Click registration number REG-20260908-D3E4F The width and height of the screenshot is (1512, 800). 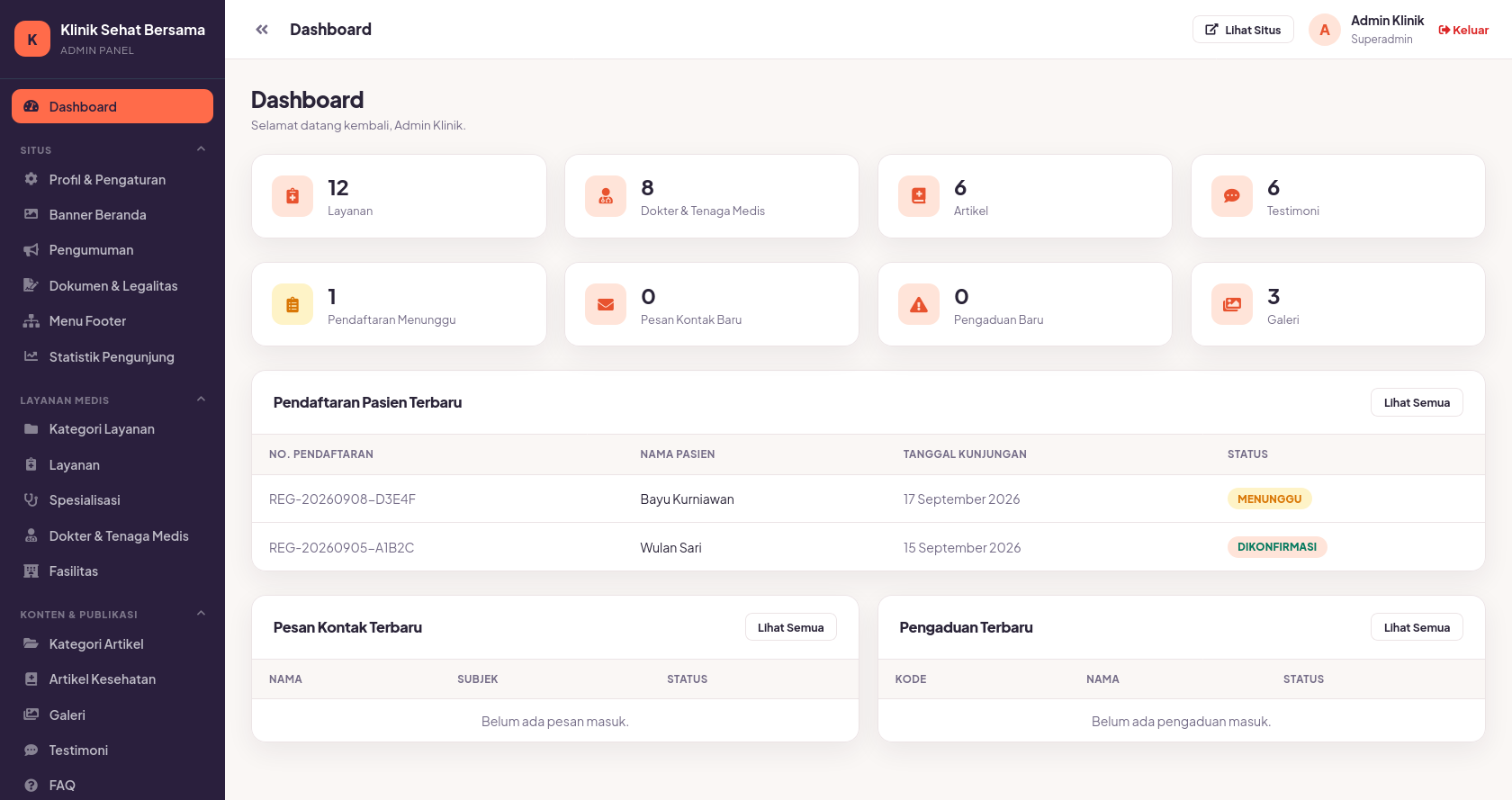tap(342, 499)
